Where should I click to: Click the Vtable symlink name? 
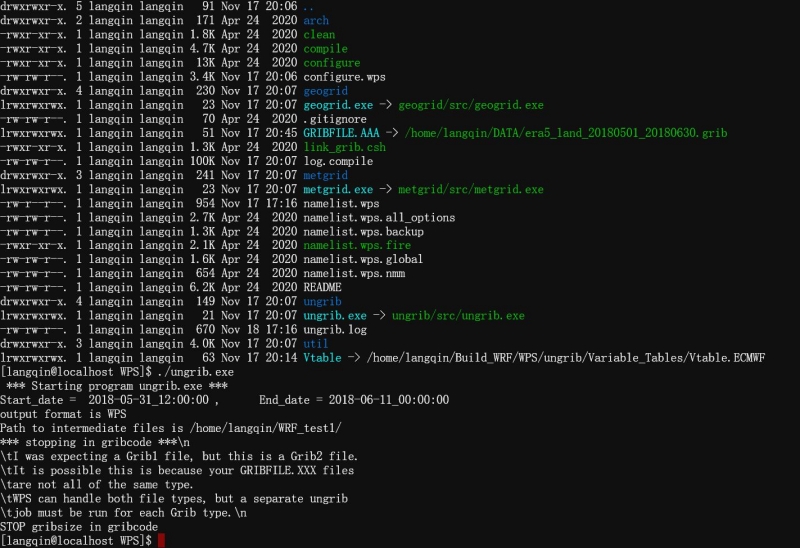click(322, 358)
